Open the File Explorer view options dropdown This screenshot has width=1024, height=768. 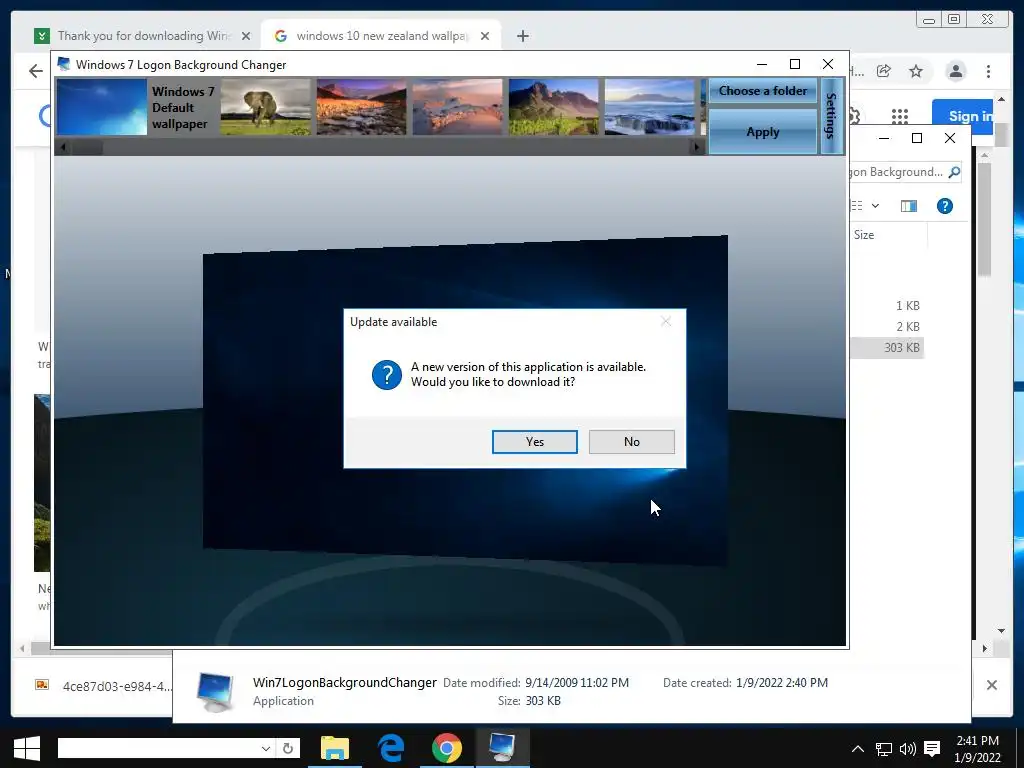875,206
